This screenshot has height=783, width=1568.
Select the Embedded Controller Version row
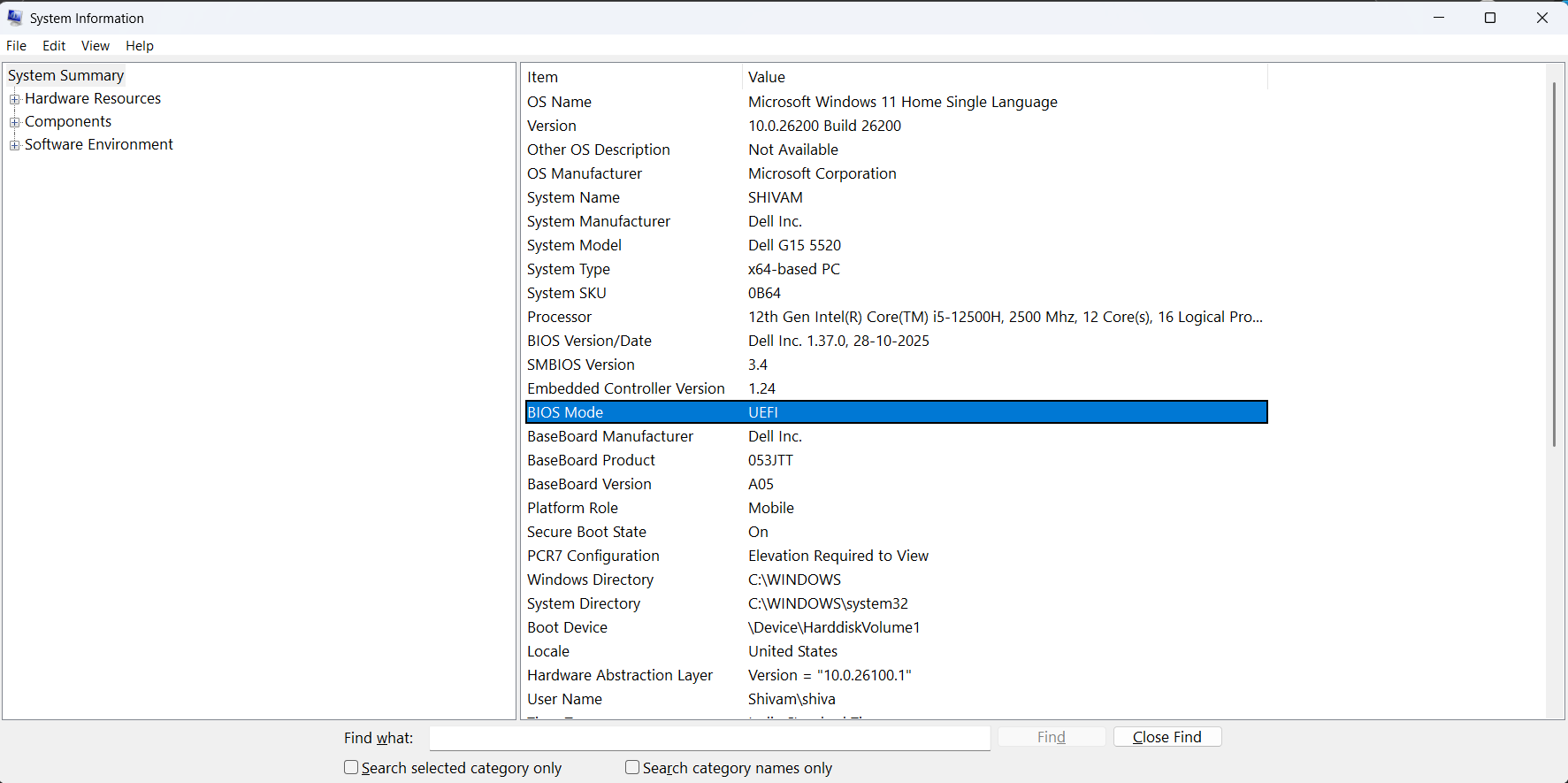[896, 388]
